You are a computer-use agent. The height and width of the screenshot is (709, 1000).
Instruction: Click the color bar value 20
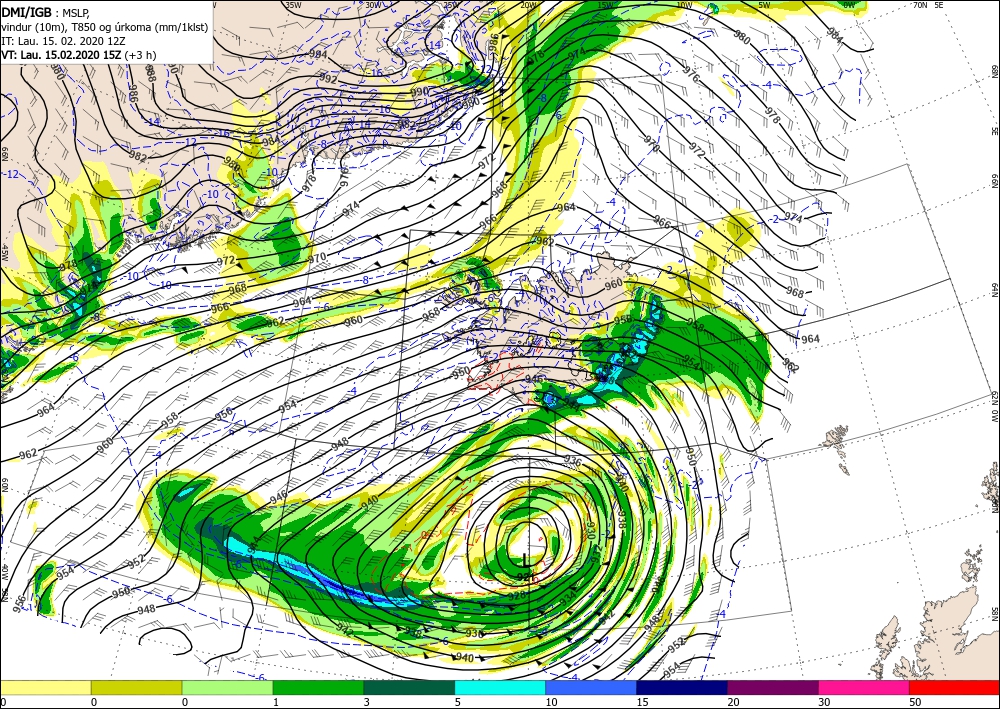(x=733, y=702)
